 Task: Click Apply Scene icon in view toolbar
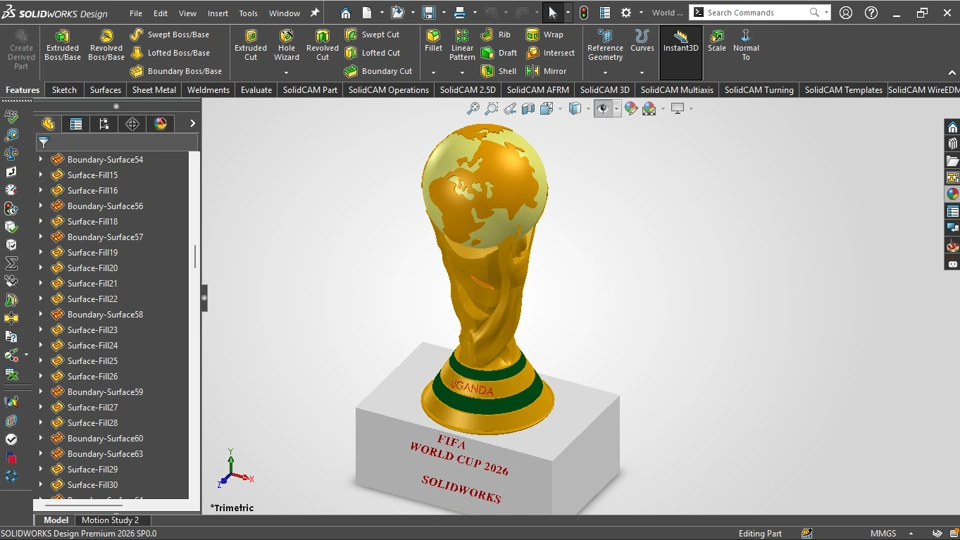click(649, 109)
